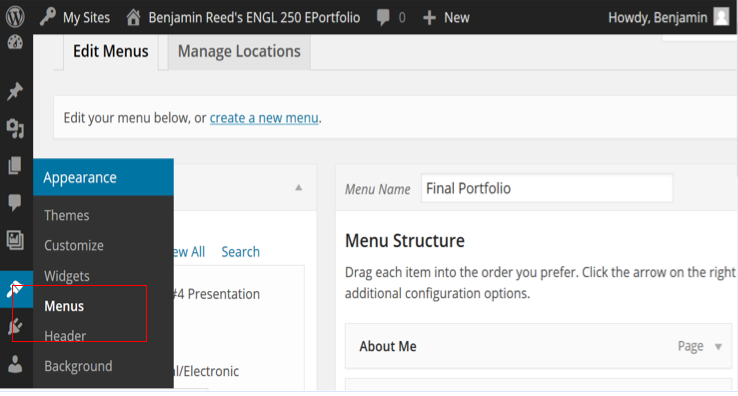Viewport: 738px width, 396px height.
Task: Open the Appearance paintbrush icon
Action: [x=16, y=289]
